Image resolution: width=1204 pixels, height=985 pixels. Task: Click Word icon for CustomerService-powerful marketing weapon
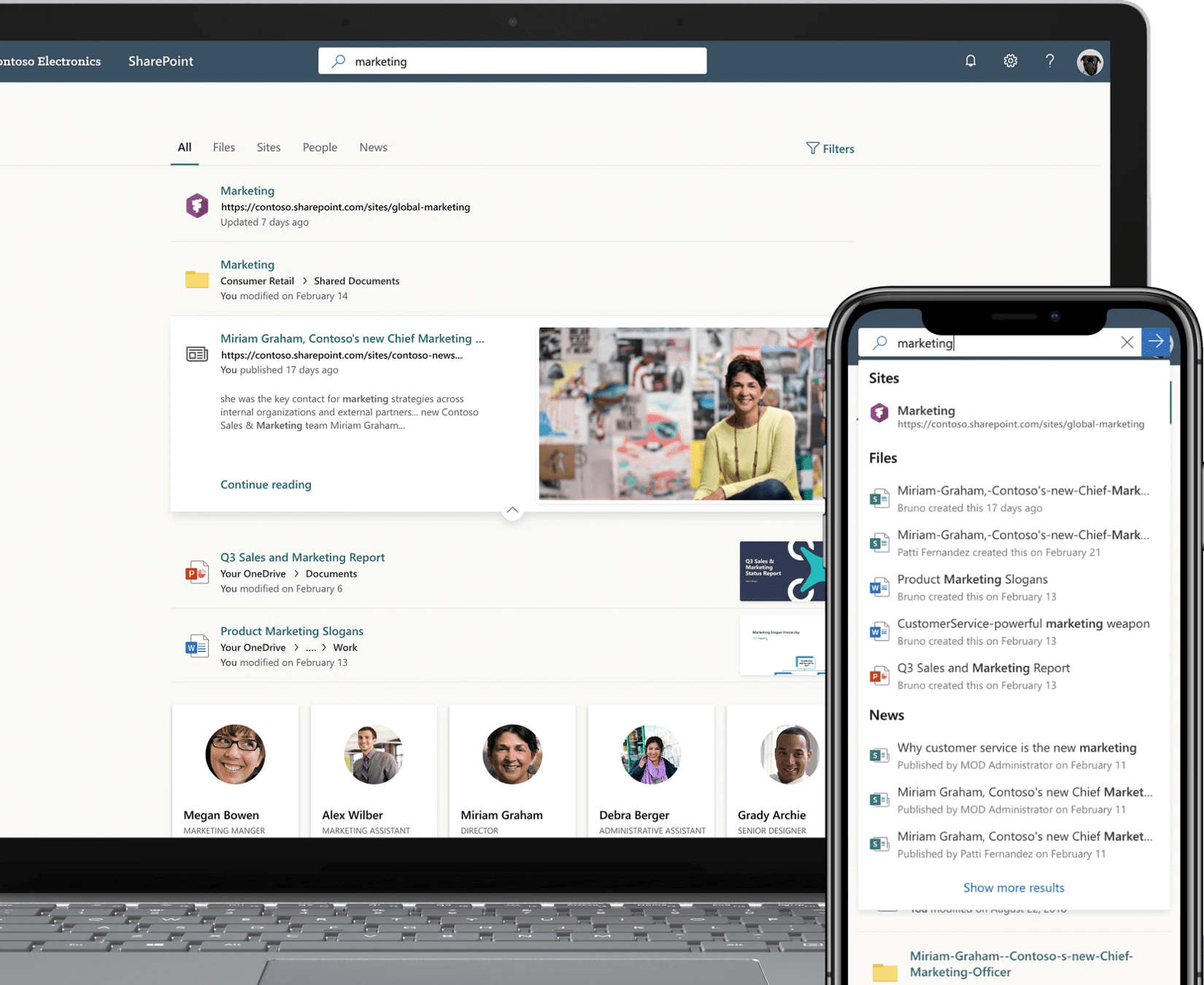pyautogui.click(x=879, y=632)
